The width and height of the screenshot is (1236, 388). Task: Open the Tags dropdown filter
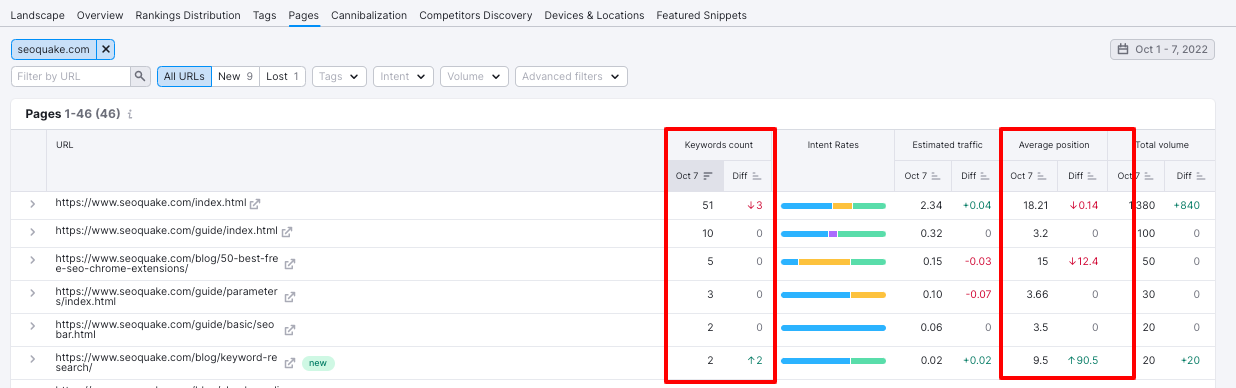click(x=339, y=76)
